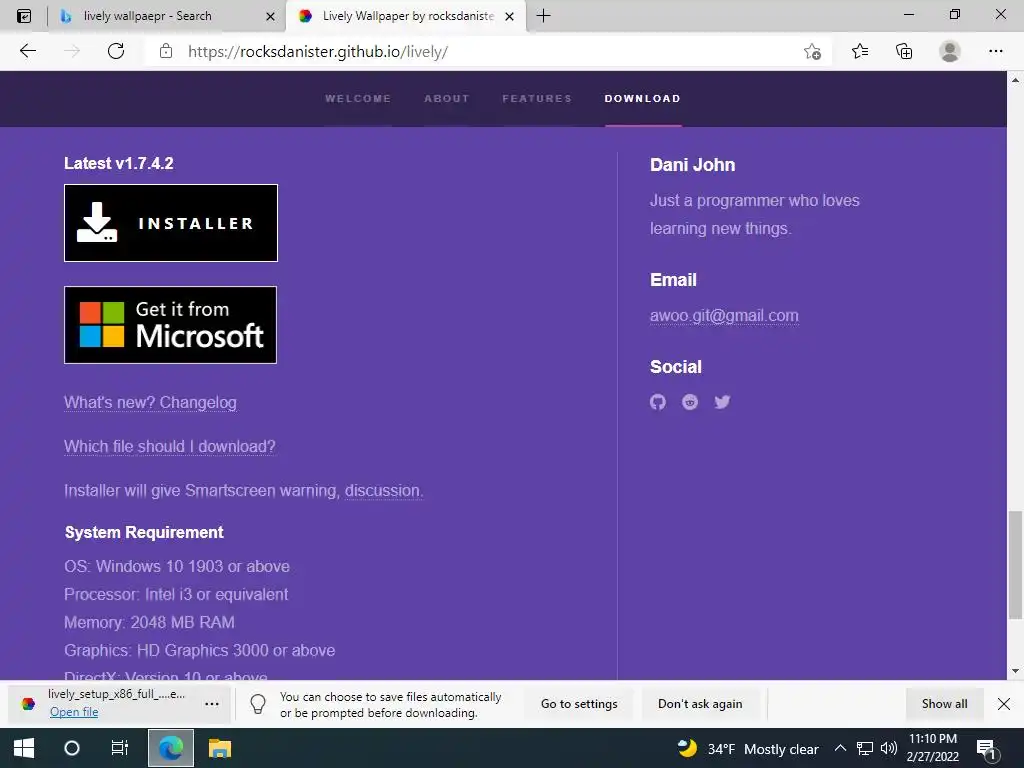Open Task View on taskbar

click(120, 748)
